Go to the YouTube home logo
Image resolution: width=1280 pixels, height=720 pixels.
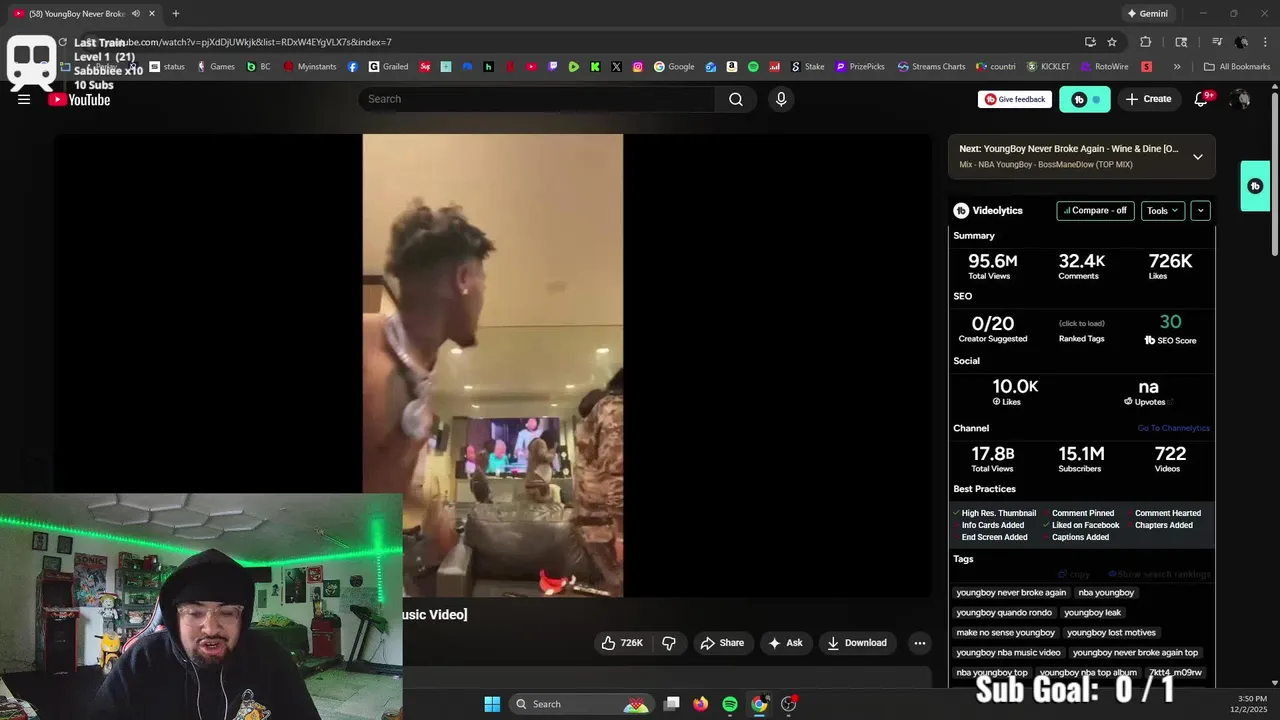tap(79, 99)
